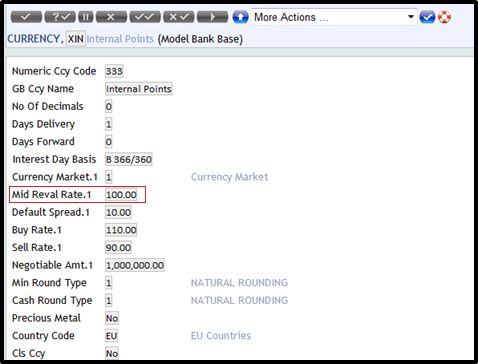This screenshot has height=364, width=478.
Task: Click the Precious Metal field No
Action: click(x=112, y=318)
